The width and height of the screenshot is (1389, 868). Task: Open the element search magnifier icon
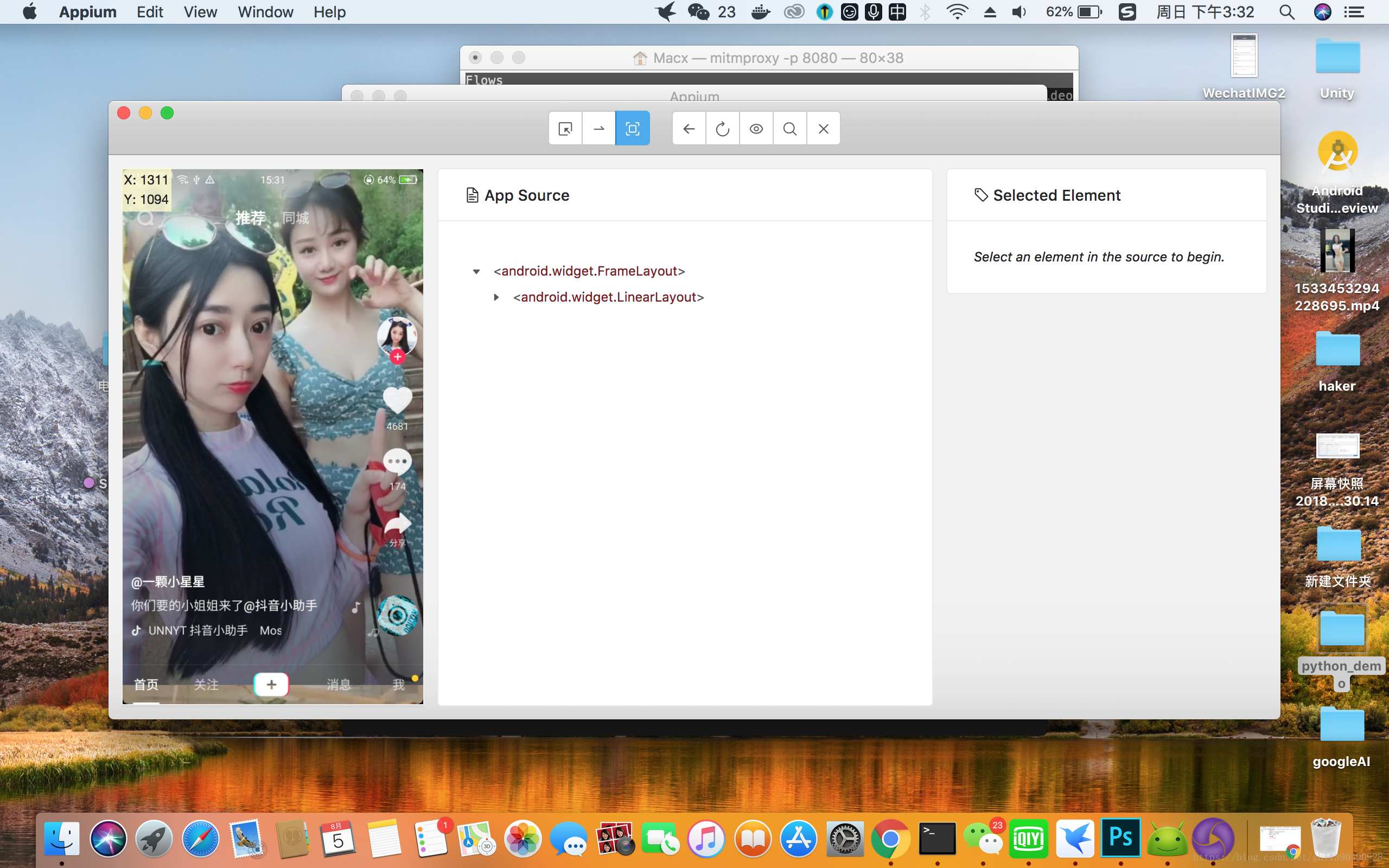coord(789,129)
